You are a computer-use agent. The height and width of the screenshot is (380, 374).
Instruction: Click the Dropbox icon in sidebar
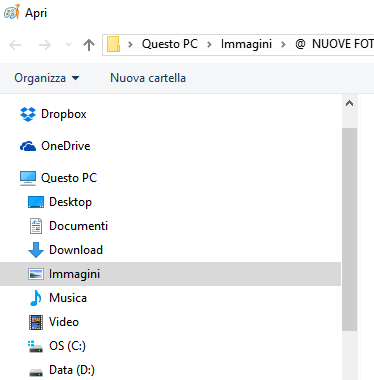tap(28, 114)
